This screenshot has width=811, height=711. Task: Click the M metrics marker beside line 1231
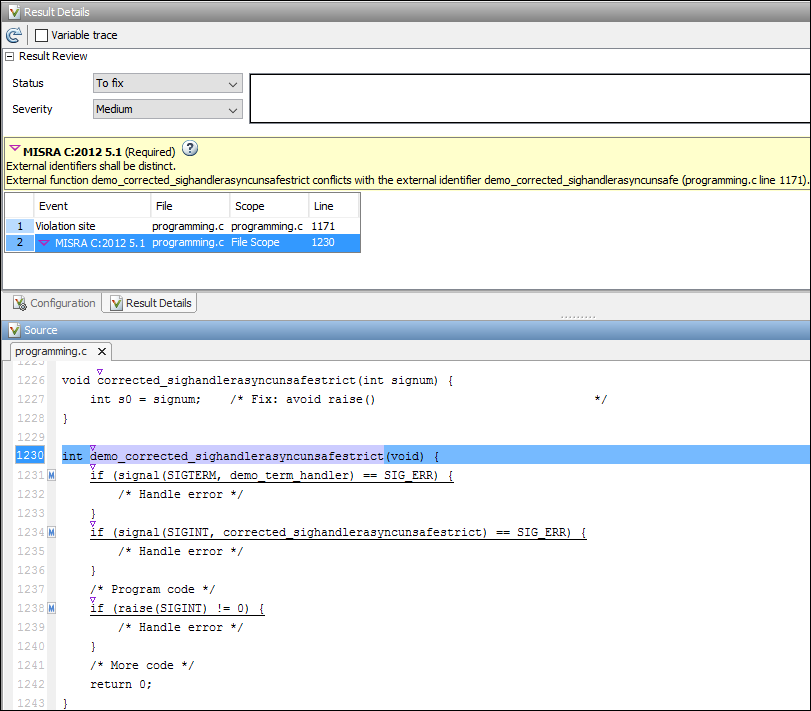click(x=50, y=475)
